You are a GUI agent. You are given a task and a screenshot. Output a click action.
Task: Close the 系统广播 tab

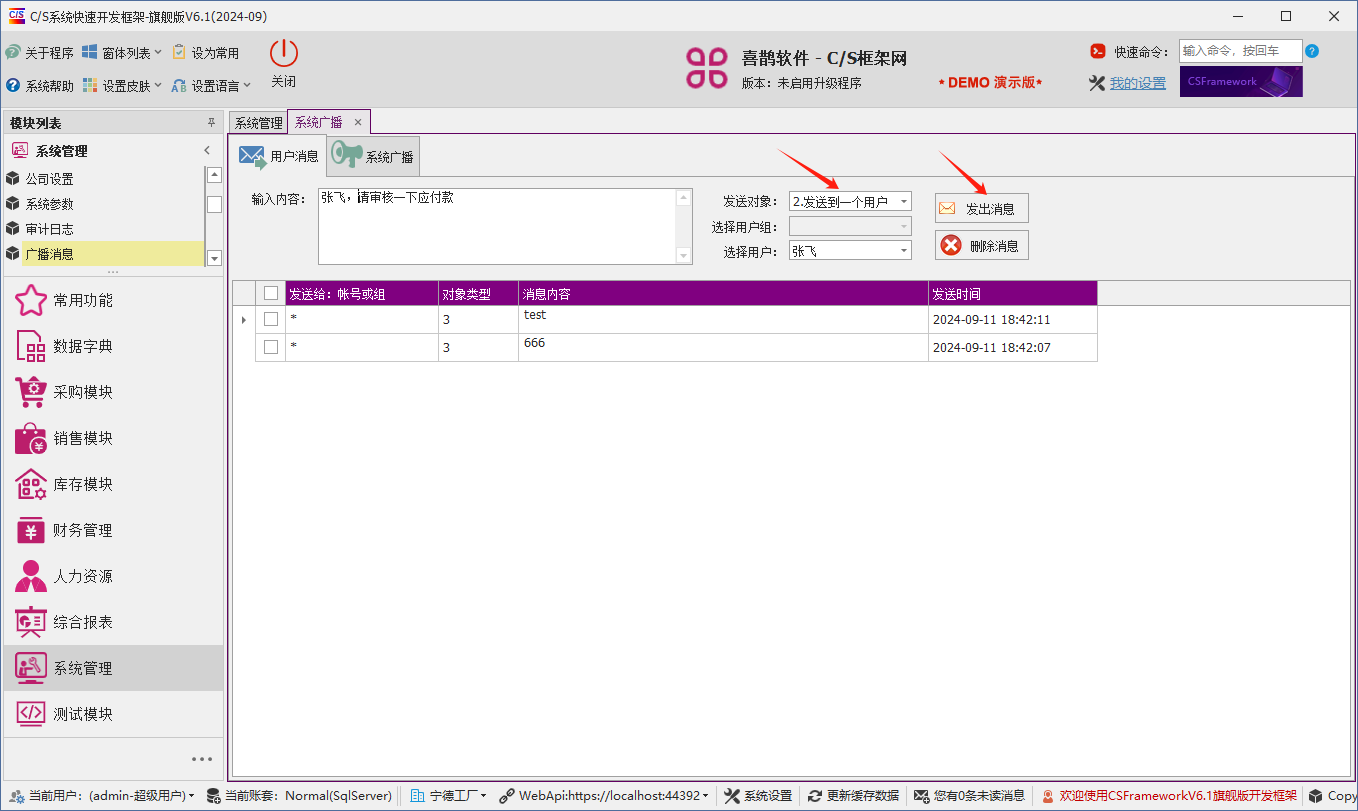358,122
